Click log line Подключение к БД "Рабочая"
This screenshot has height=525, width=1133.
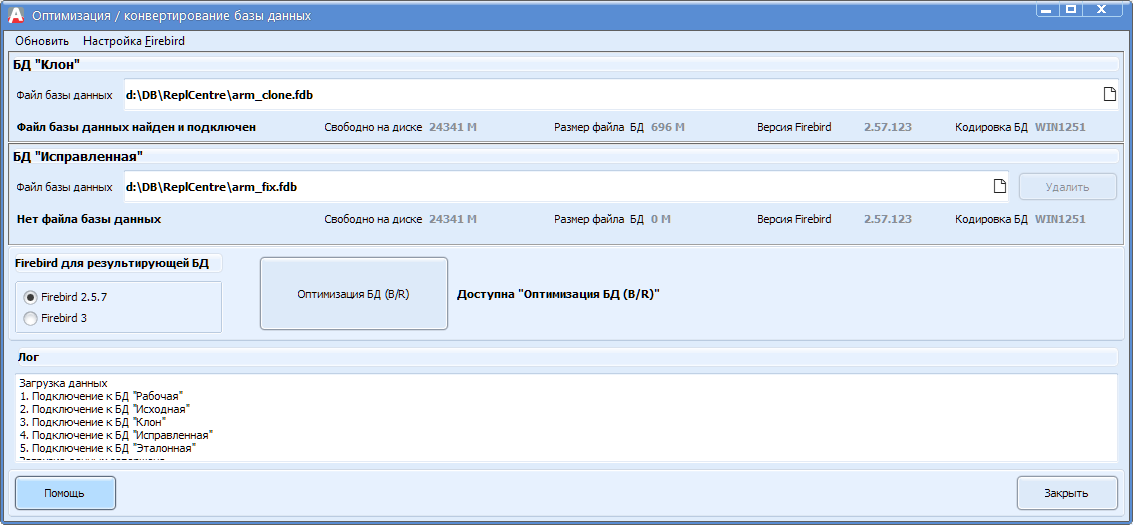(x=102, y=396)
